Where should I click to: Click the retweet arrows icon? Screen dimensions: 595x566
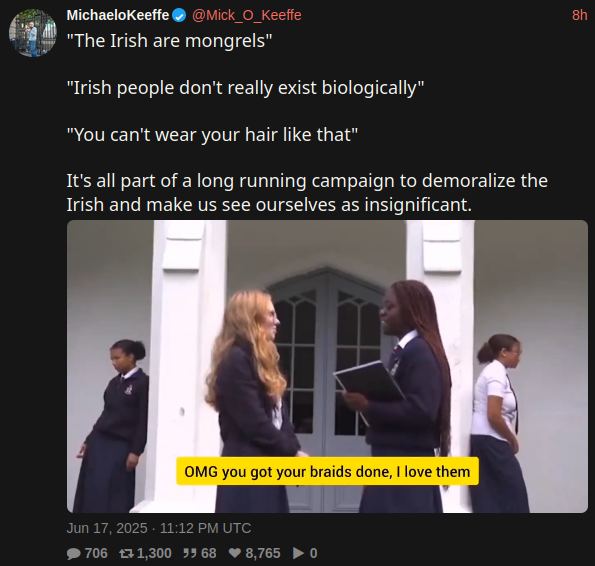coord(126,553)
